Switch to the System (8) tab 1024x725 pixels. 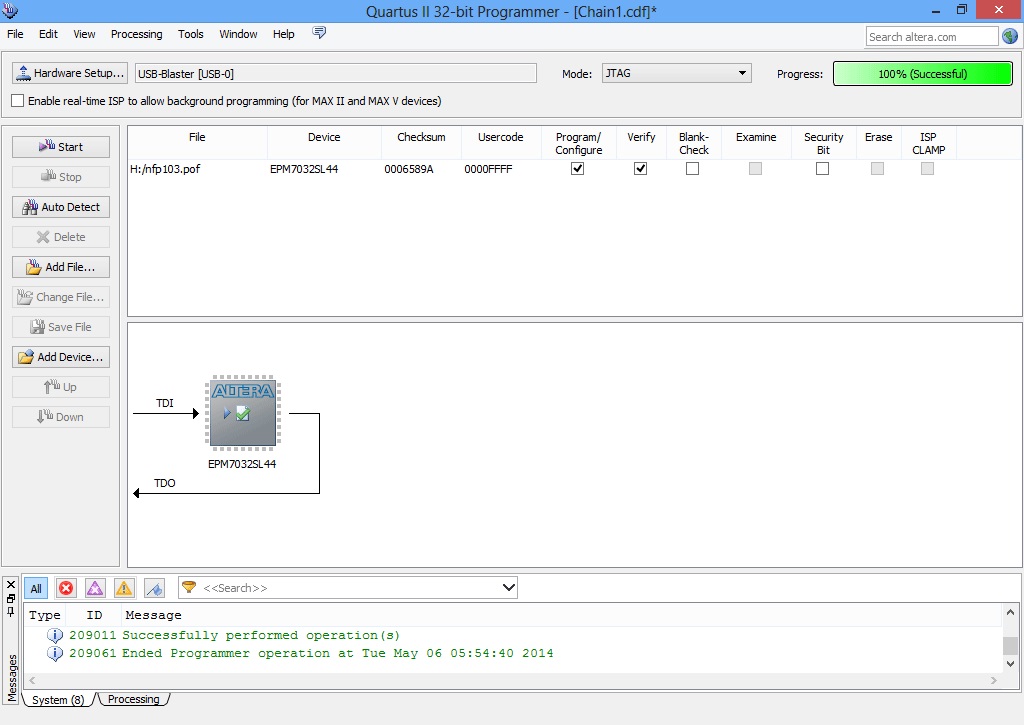point(58,700)
